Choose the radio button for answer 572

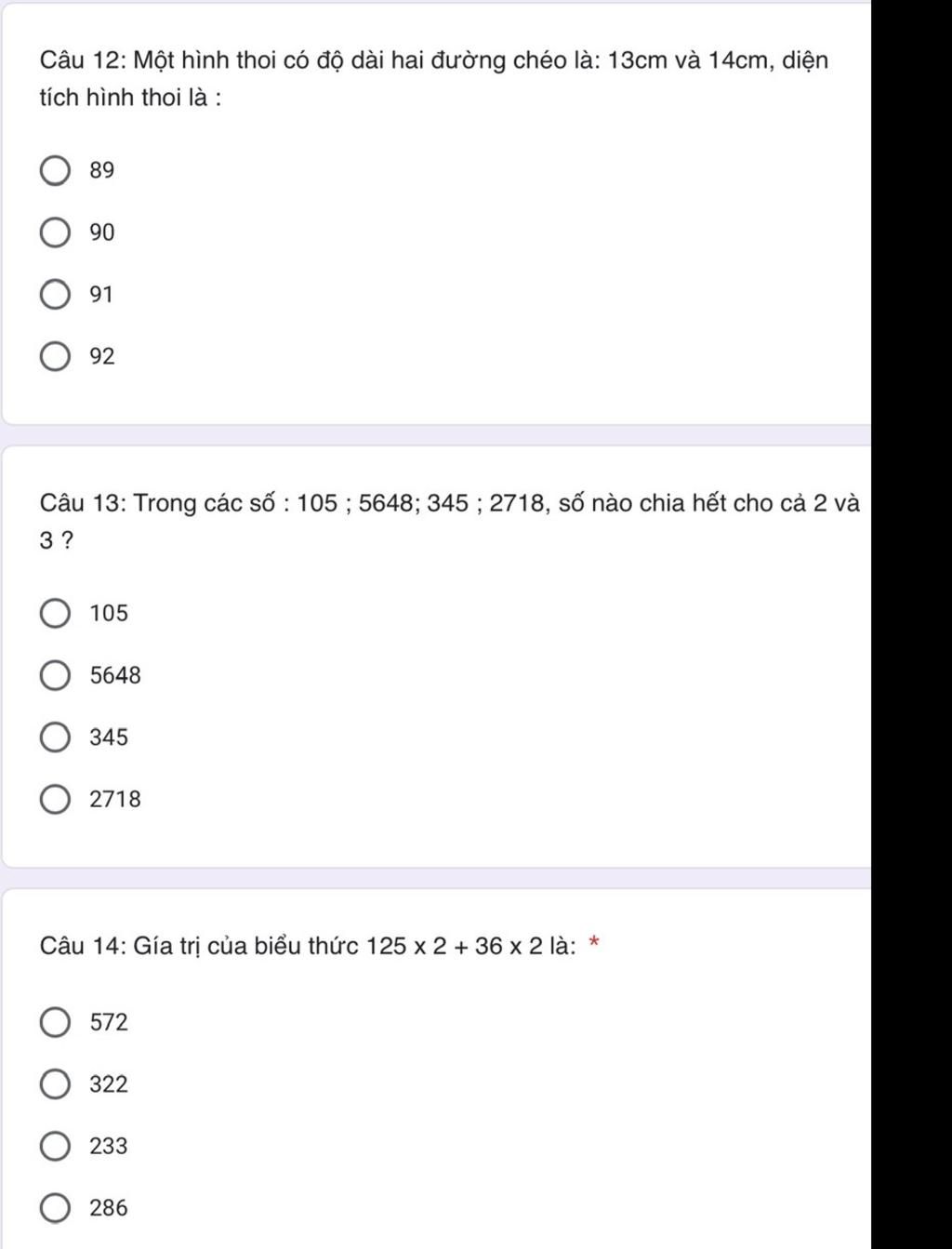coord(55,1023)
